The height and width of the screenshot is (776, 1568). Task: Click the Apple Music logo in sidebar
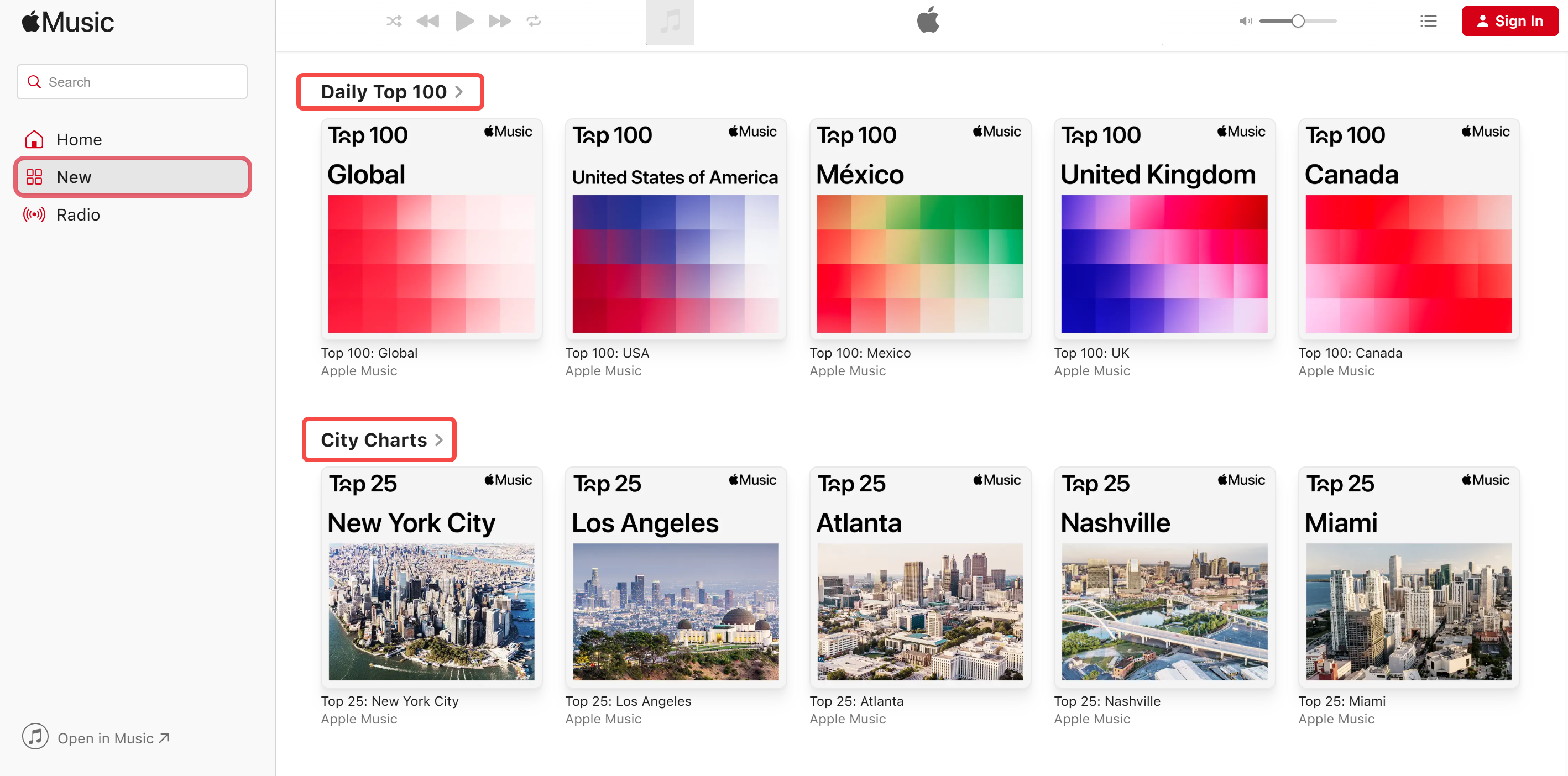click(68, 23)
